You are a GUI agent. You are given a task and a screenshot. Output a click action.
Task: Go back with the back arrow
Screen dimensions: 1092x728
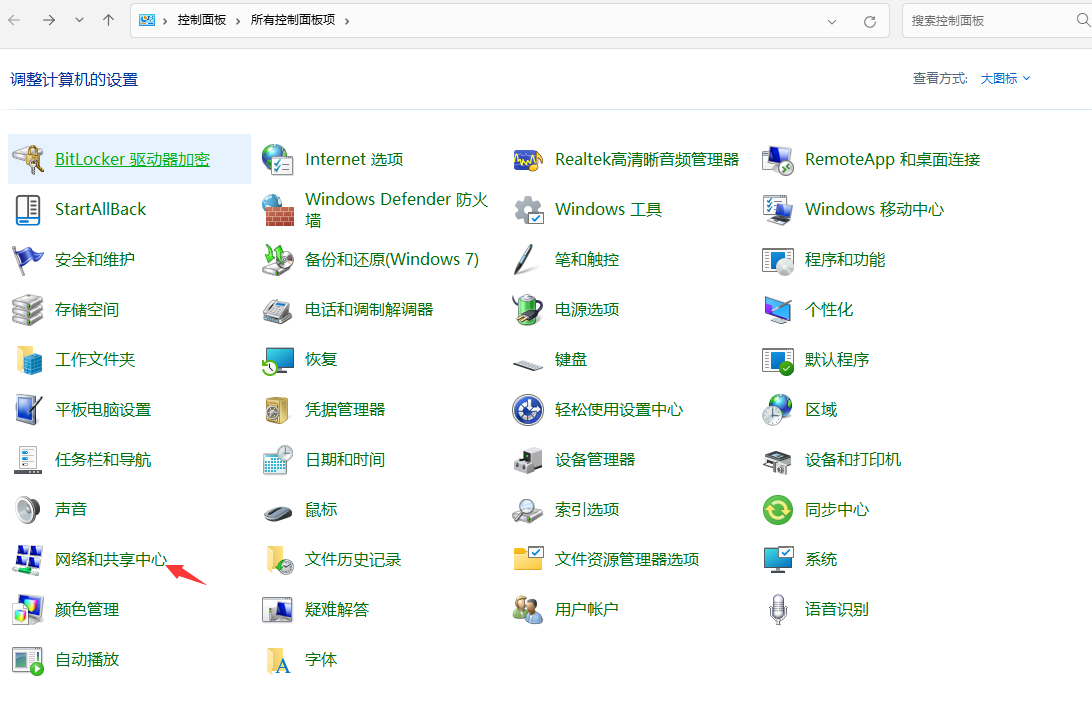point(14,20)
